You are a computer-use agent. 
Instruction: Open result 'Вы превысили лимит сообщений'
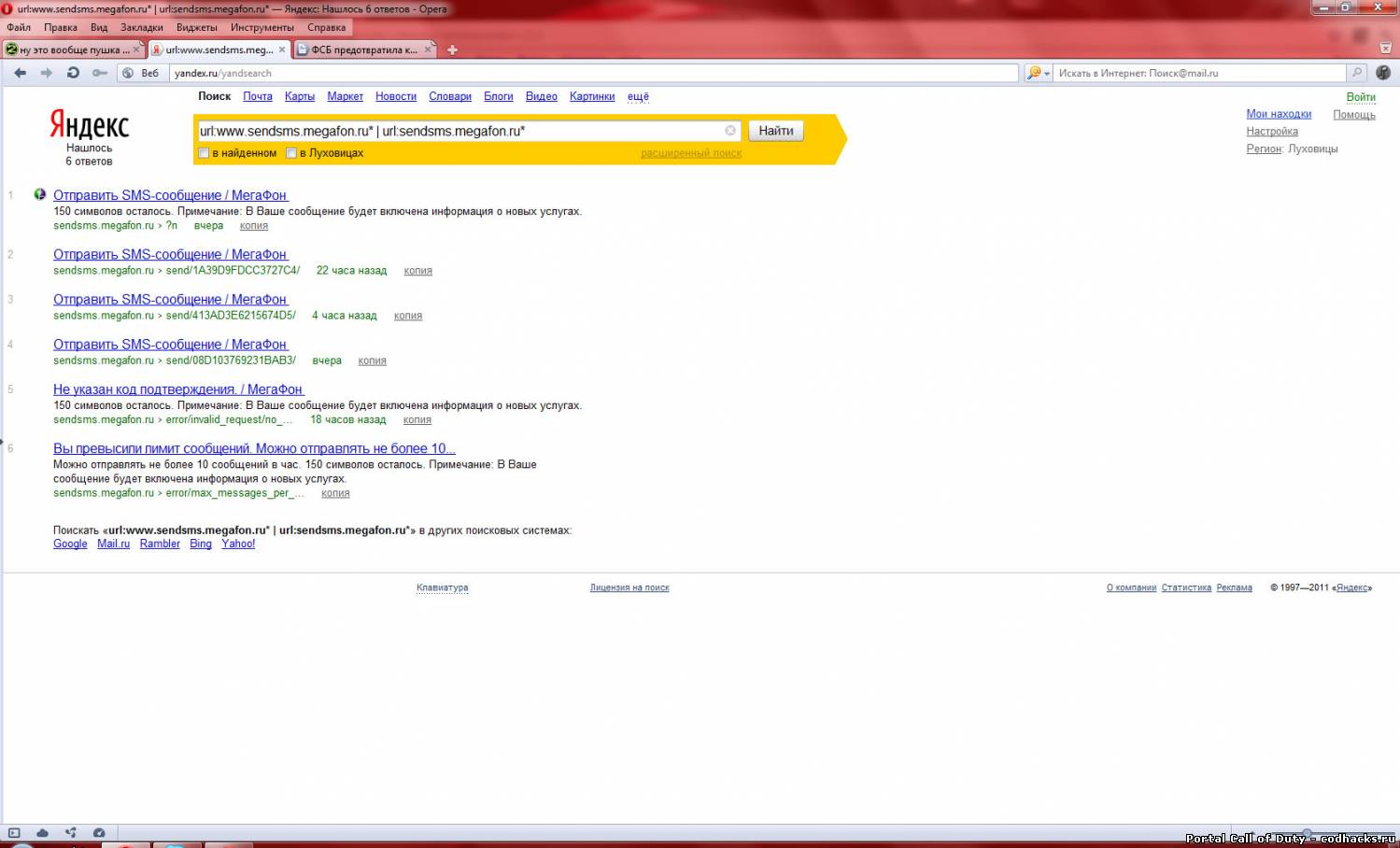coord(254,448)
